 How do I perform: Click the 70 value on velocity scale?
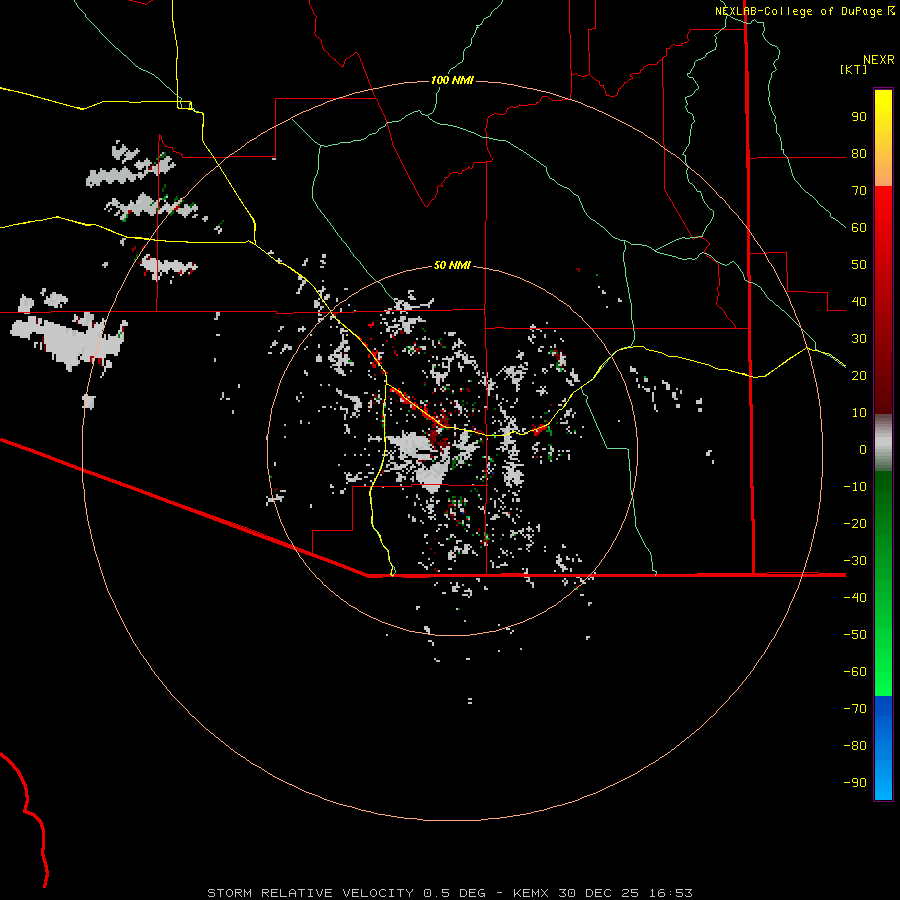[x=859, y=191]
